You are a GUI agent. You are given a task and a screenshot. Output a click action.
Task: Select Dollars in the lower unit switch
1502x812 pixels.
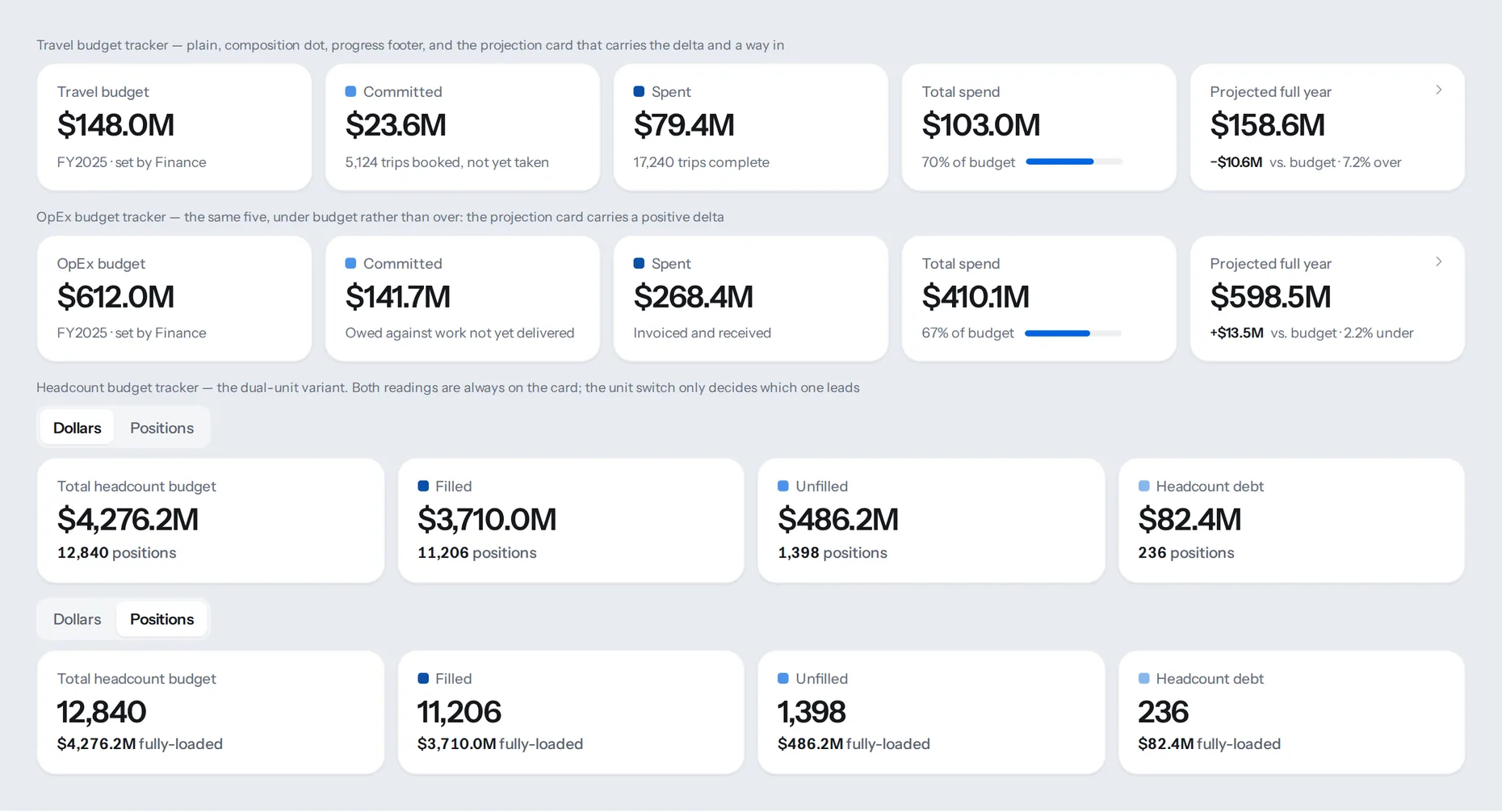click(78, 619)
